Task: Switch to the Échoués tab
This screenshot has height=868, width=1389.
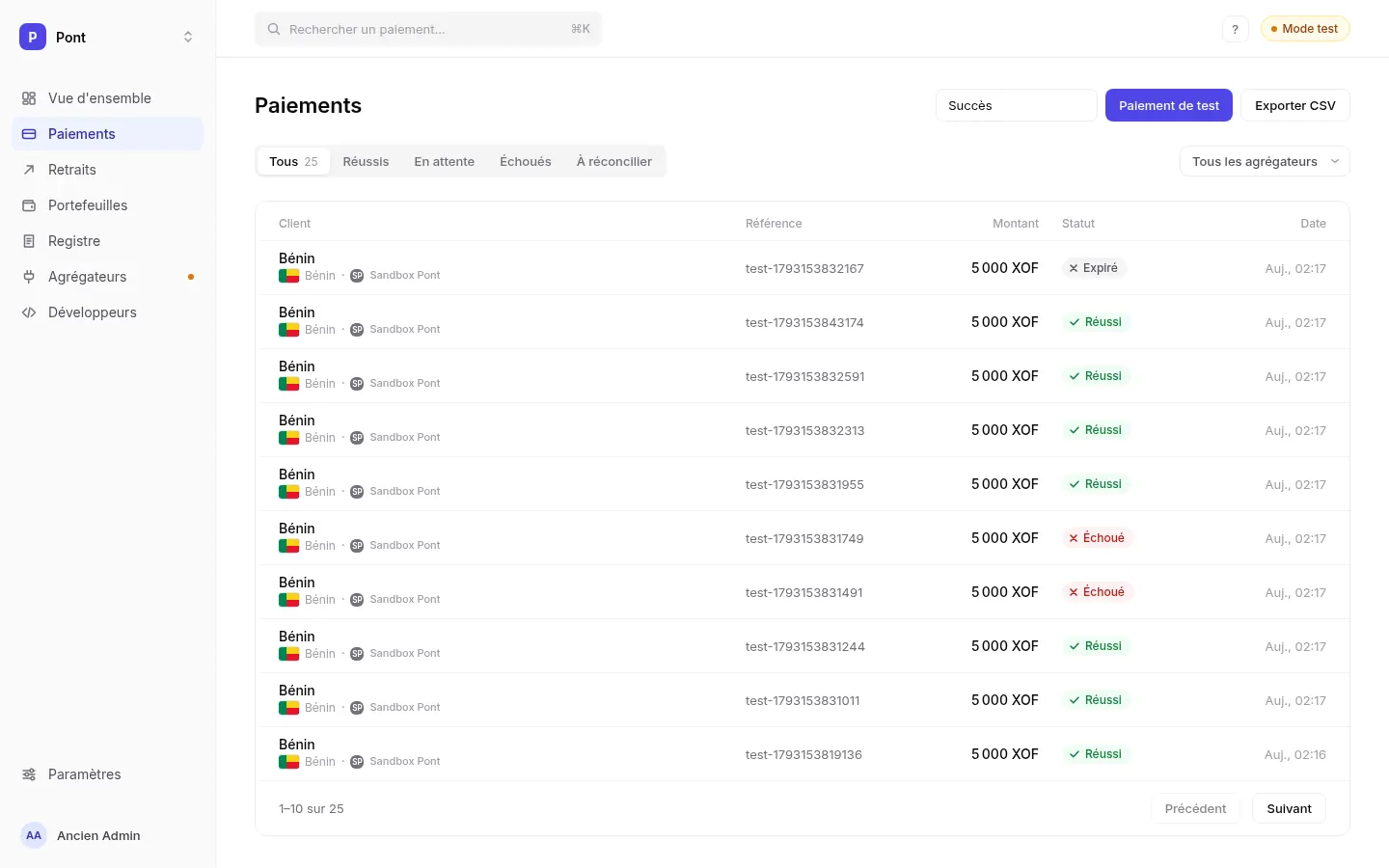Action: click(526, 161)
